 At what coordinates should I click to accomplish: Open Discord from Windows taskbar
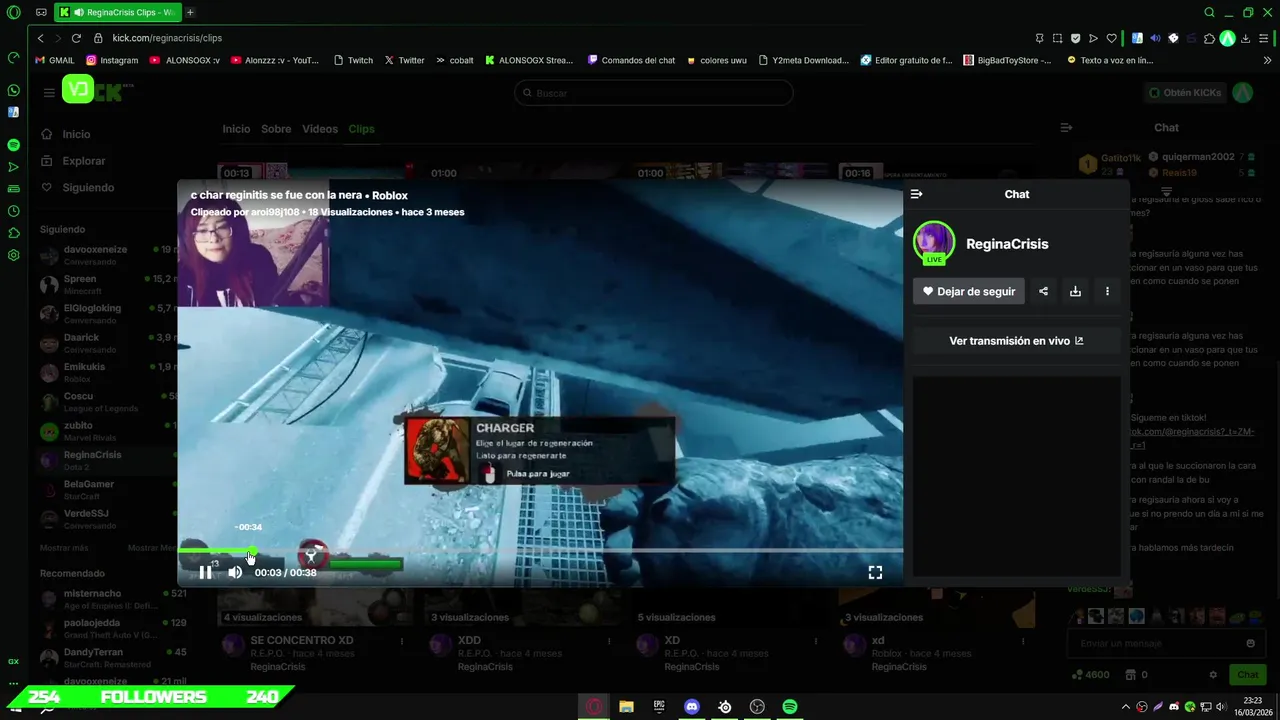pos(692,707)
